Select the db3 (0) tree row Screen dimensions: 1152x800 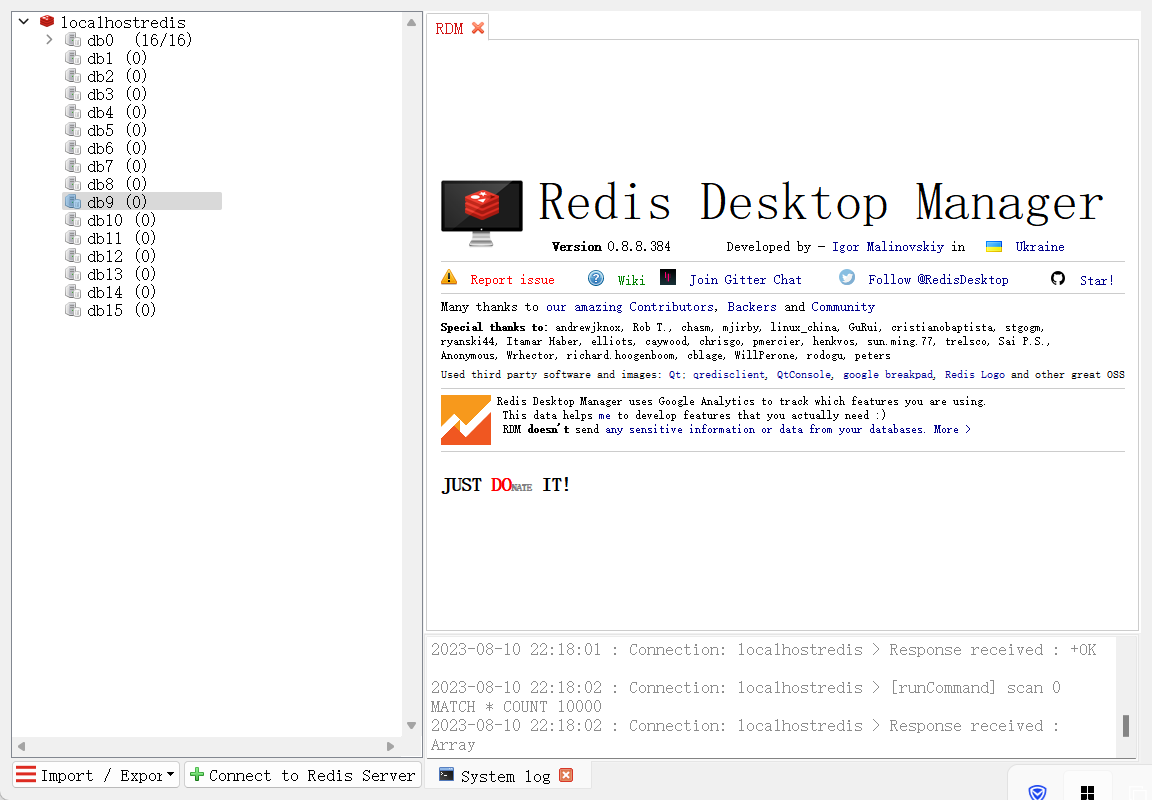click(117, 94)
